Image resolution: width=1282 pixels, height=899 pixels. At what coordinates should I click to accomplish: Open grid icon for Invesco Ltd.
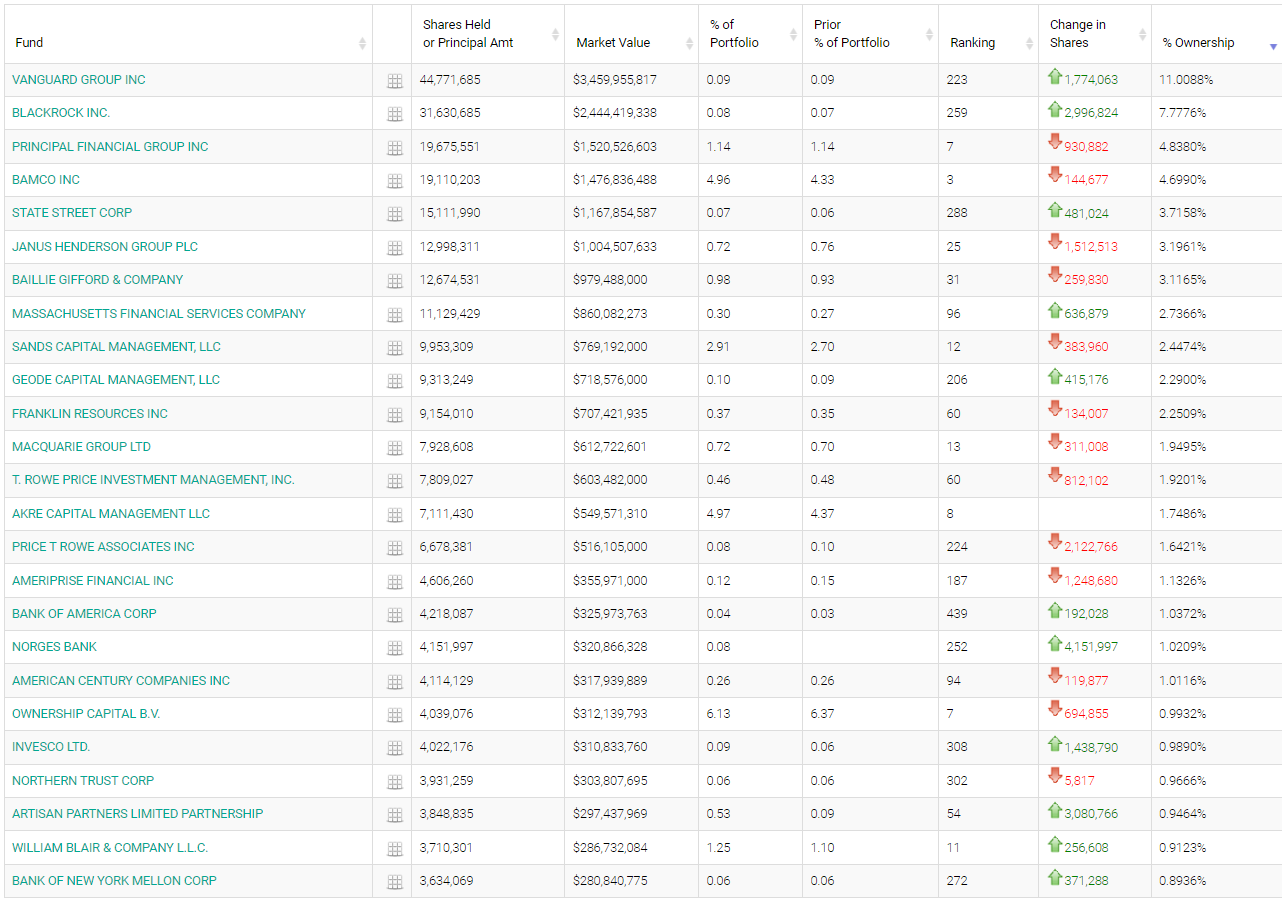coord(395,748)
